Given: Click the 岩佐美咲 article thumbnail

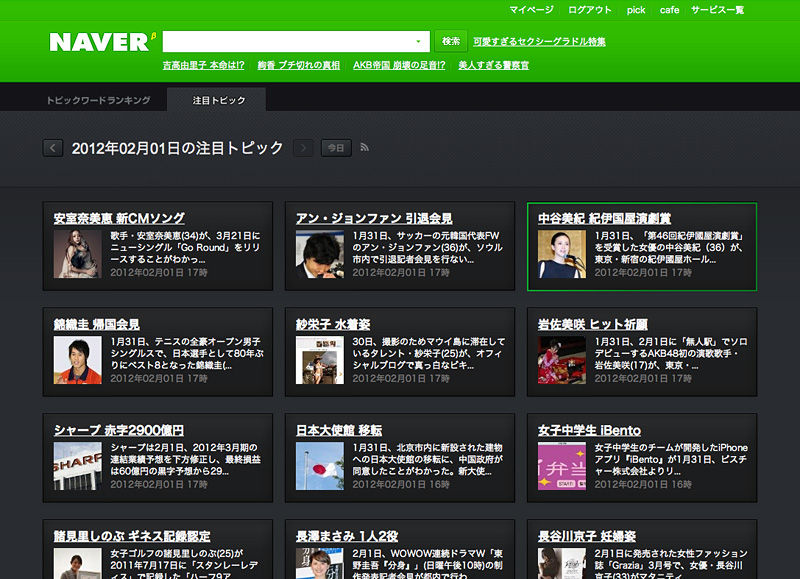Looking at the screenshot, I should (562, 360).
